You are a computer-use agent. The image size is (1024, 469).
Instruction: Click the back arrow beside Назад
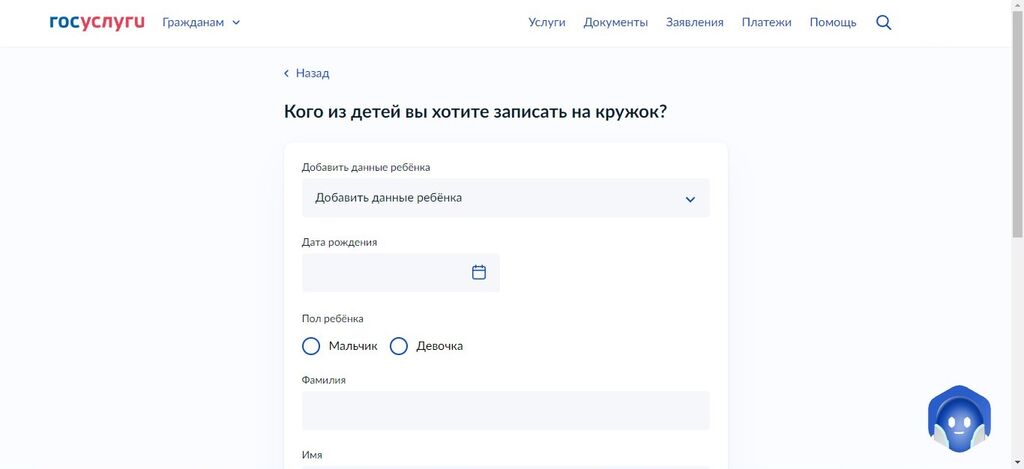pyautogui.click(x=286, y=73)
